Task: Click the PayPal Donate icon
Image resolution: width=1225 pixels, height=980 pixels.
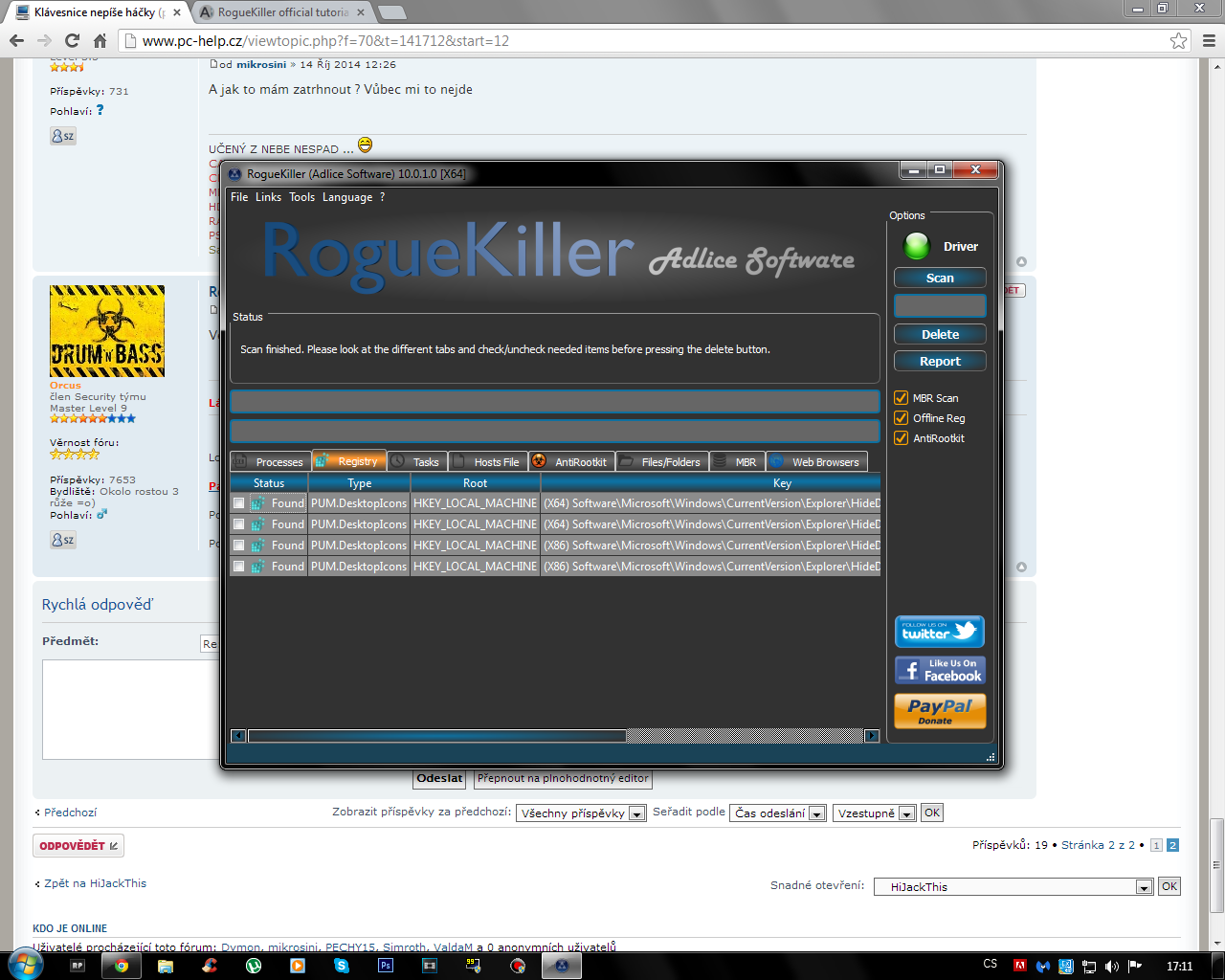Action: tap(940, 711)
